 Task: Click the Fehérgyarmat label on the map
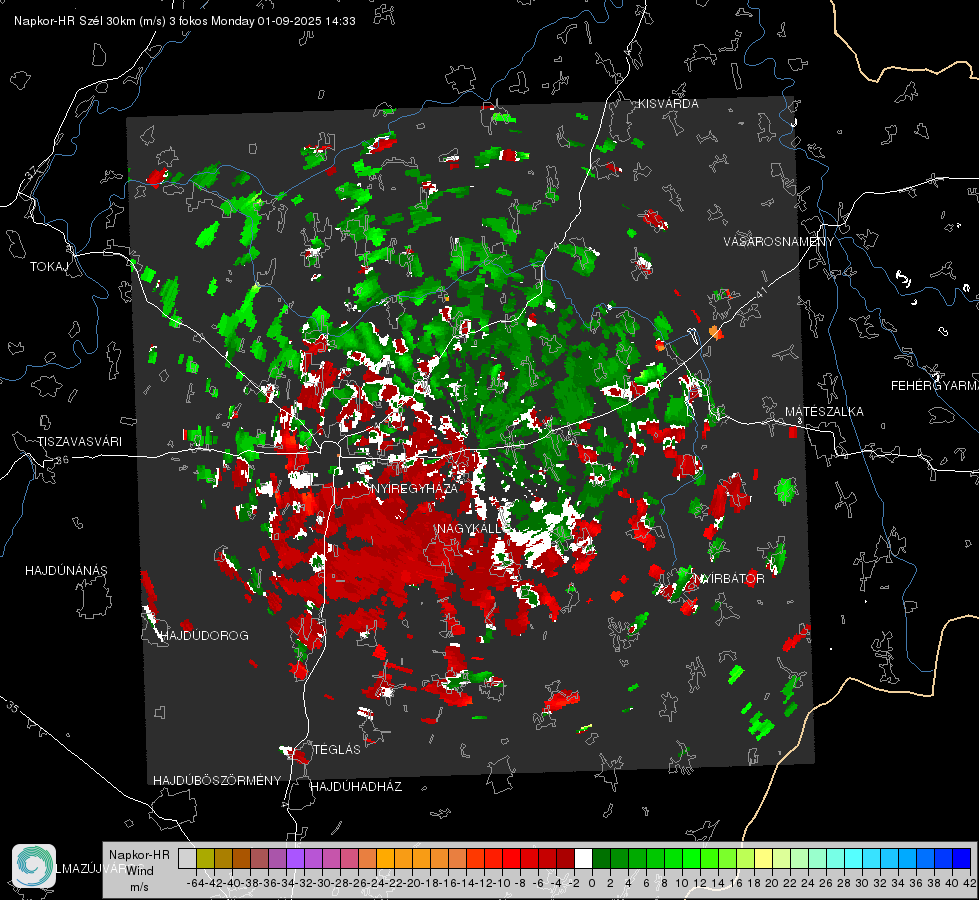click(x=935, y=386)
